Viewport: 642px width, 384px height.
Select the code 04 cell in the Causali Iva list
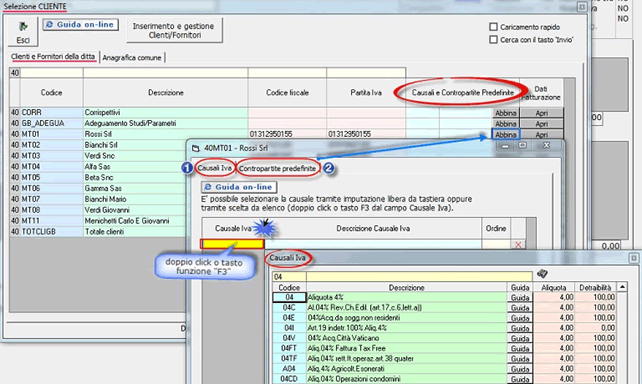pyautogui.click(x=289, y=297)
